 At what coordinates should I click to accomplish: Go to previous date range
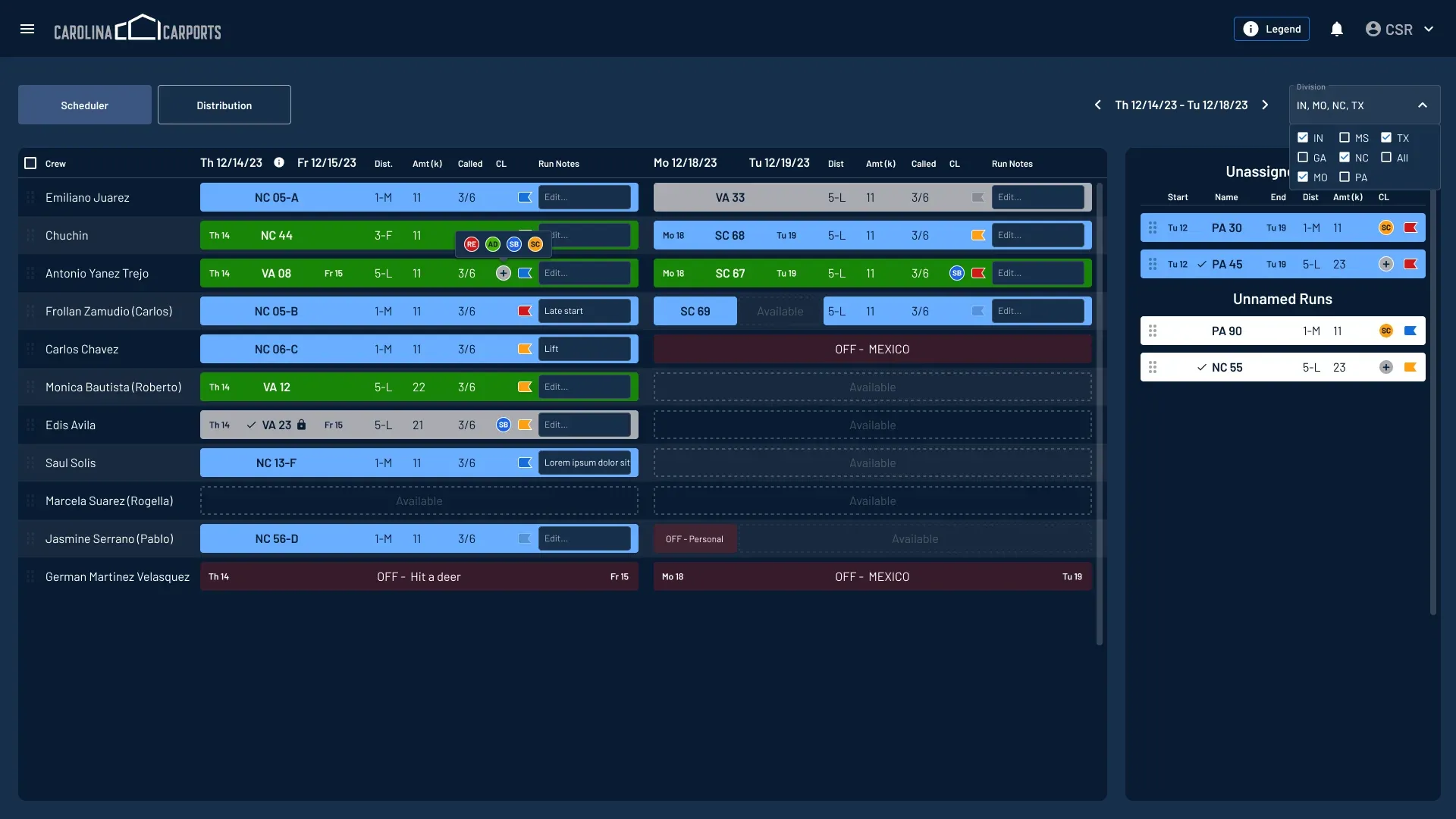[1097, 105]
